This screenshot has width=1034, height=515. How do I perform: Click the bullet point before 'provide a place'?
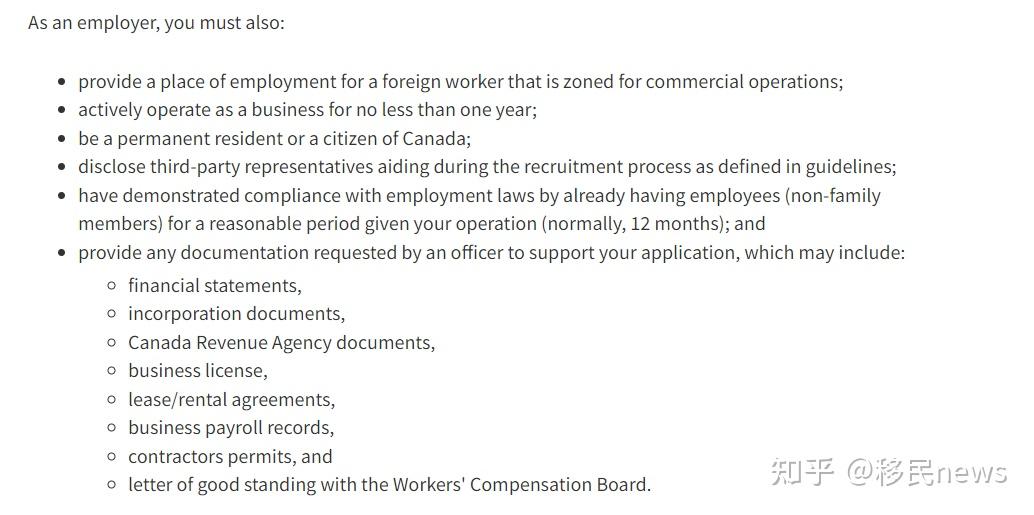62,82
